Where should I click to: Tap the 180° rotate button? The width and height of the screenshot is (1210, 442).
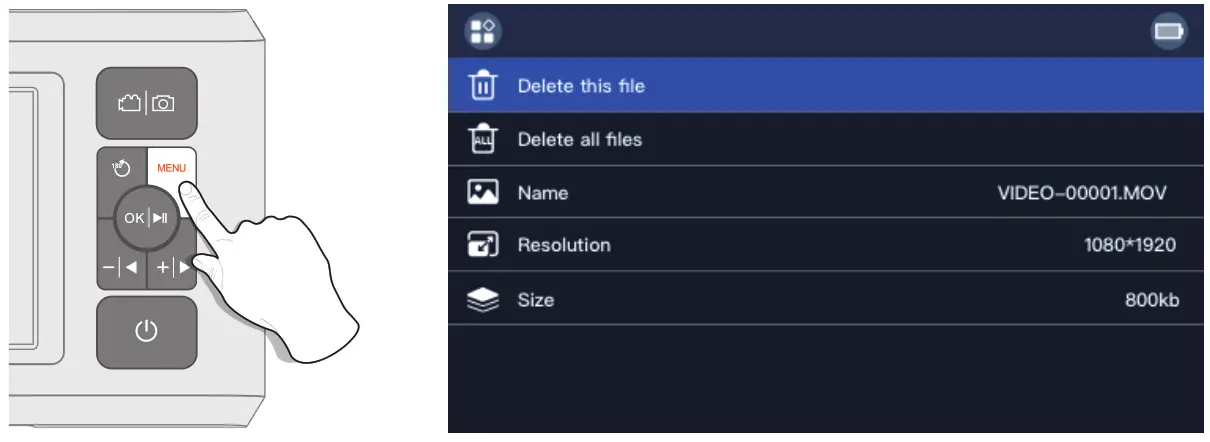(x=121, y=167)
